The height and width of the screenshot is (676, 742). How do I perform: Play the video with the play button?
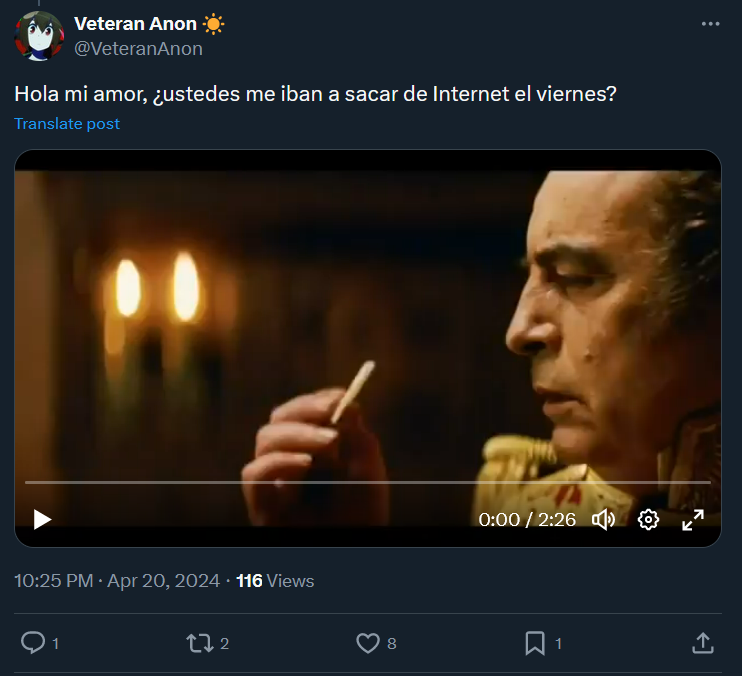42,519
